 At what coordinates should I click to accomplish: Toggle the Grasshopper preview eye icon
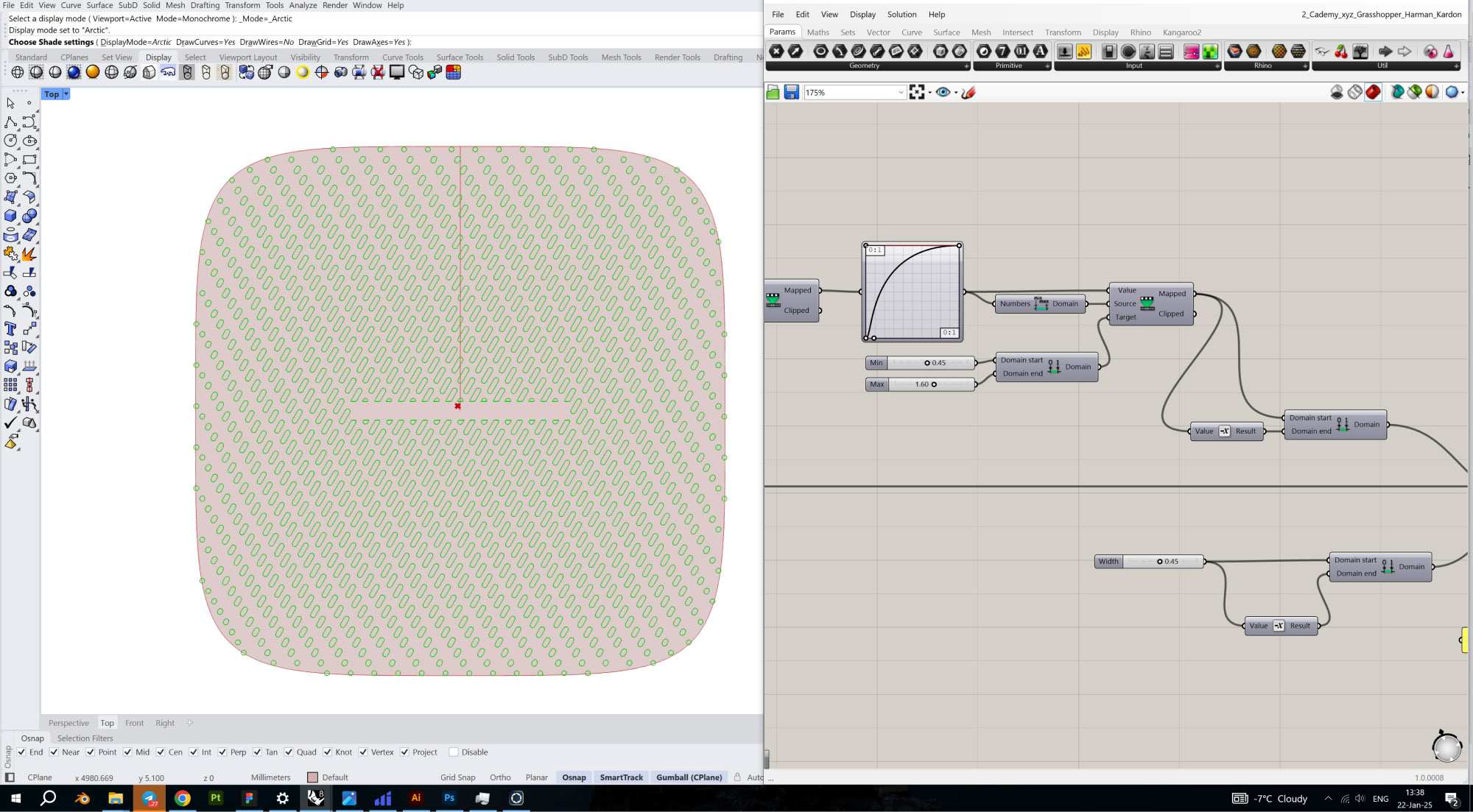(x=943, y=92)
